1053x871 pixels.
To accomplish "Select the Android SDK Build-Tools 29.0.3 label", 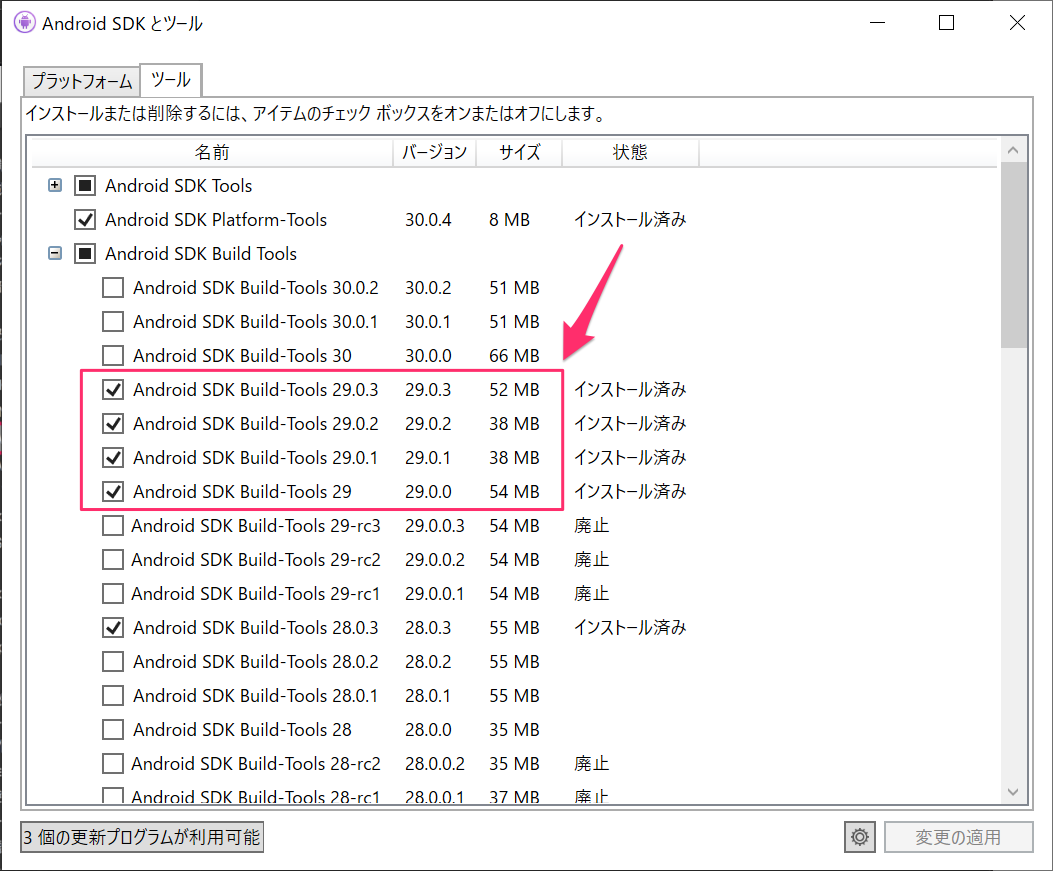I will [x=255, y=389].
